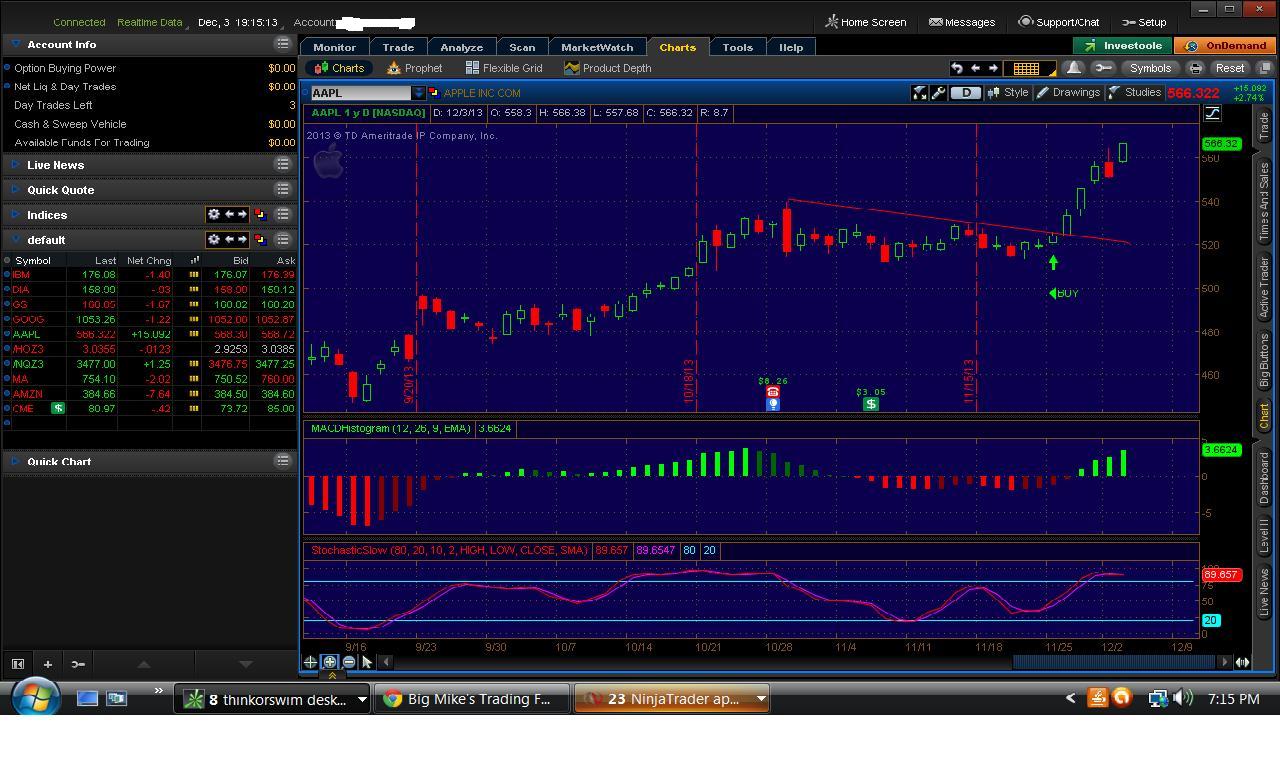This screenshot has width=1280, height=768.
Task: Expand the Quick Chart section
Action: (16, 461)
